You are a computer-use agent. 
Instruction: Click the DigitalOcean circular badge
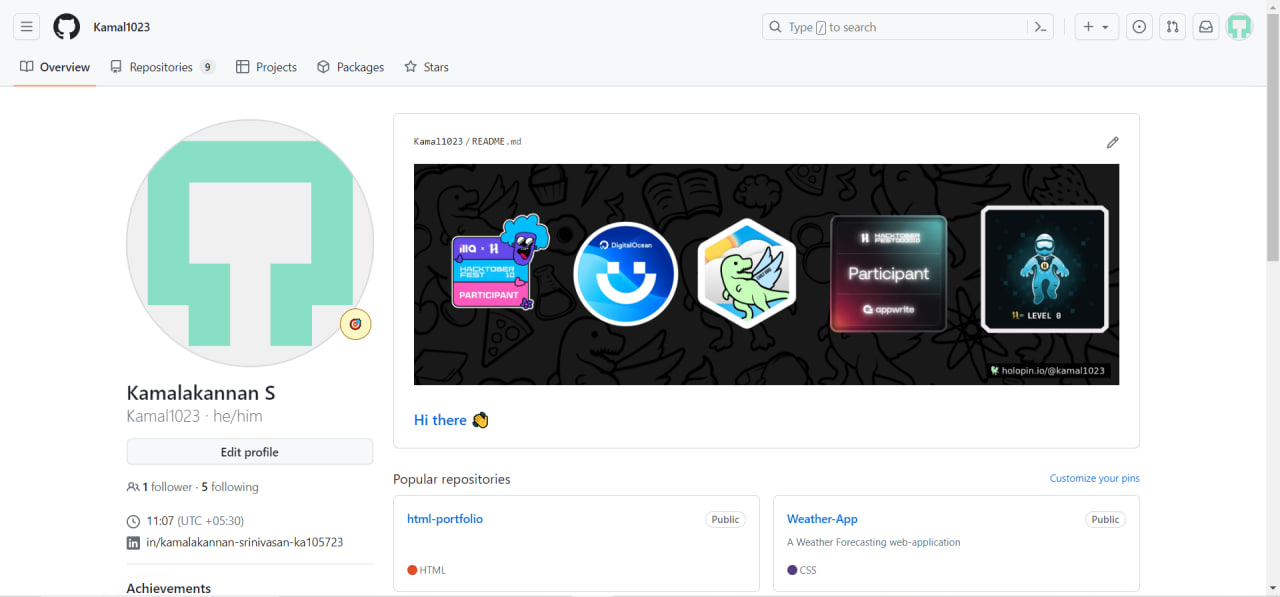click(626, 274)
